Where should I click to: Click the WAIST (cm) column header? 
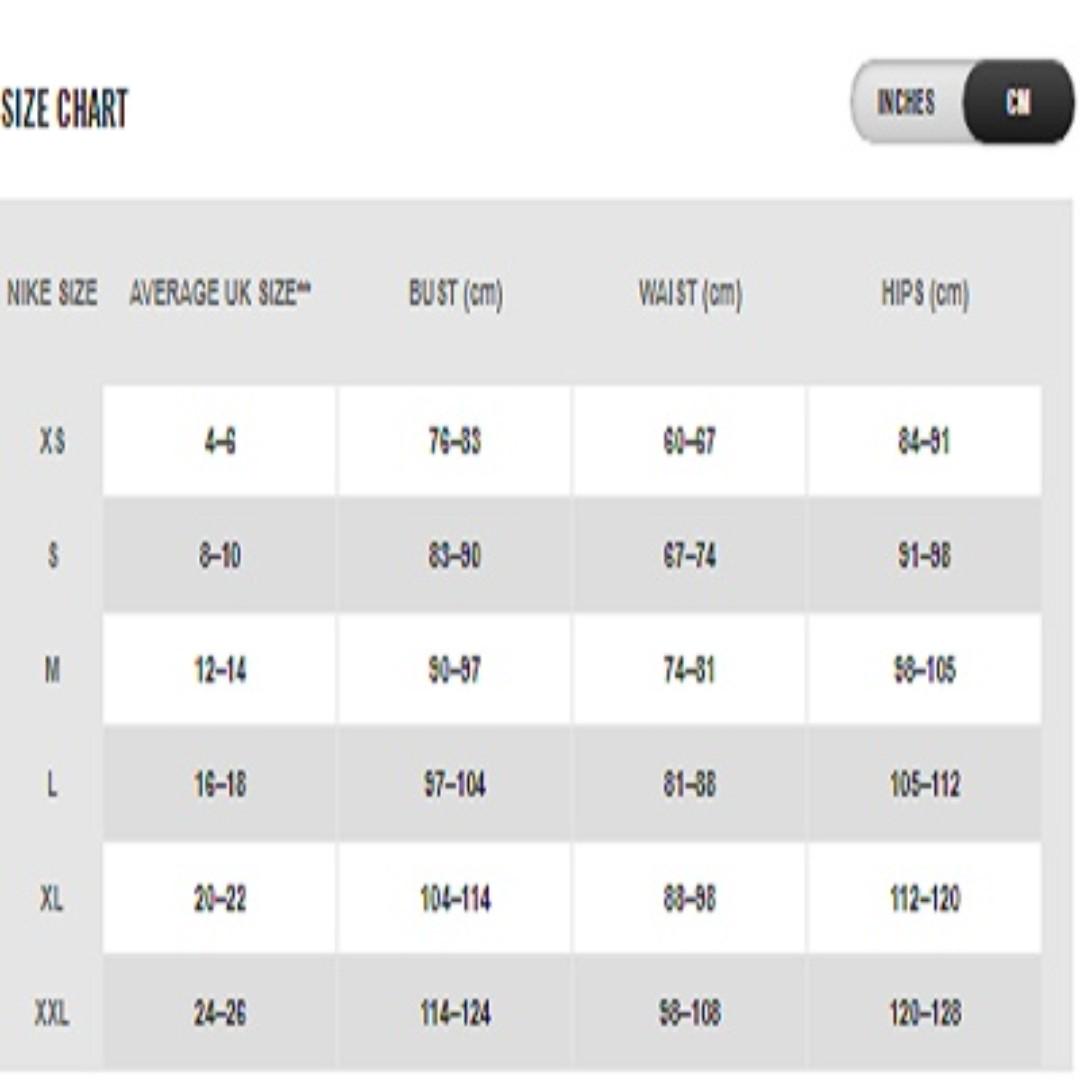690,294
